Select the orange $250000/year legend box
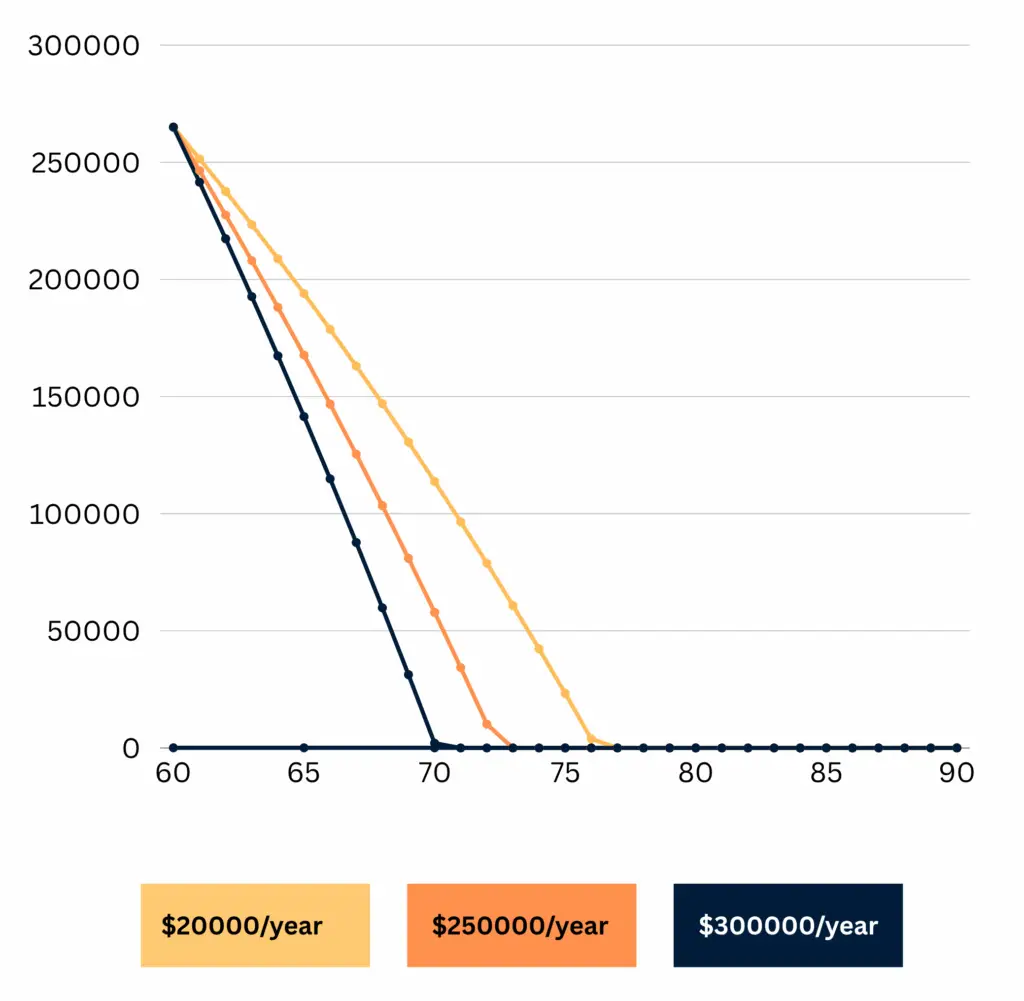The image size is (1024, 1001). tap(521, 925)
